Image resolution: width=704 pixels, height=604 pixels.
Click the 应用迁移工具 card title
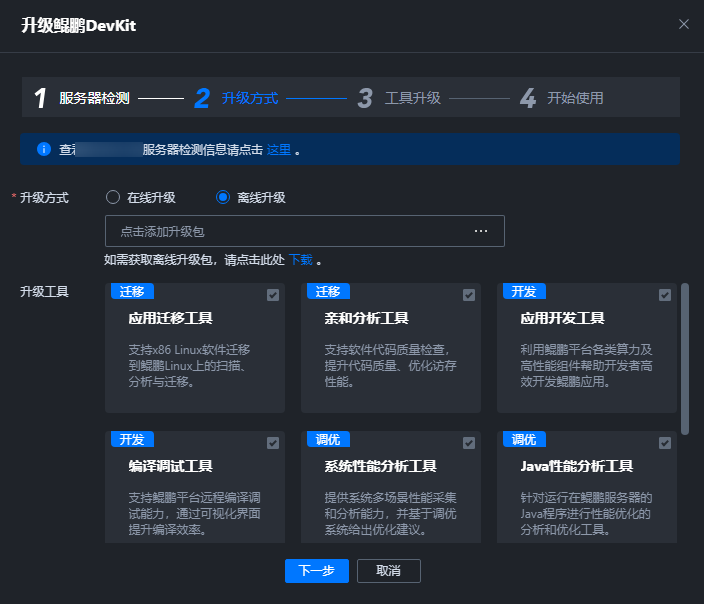coord(171,318)
